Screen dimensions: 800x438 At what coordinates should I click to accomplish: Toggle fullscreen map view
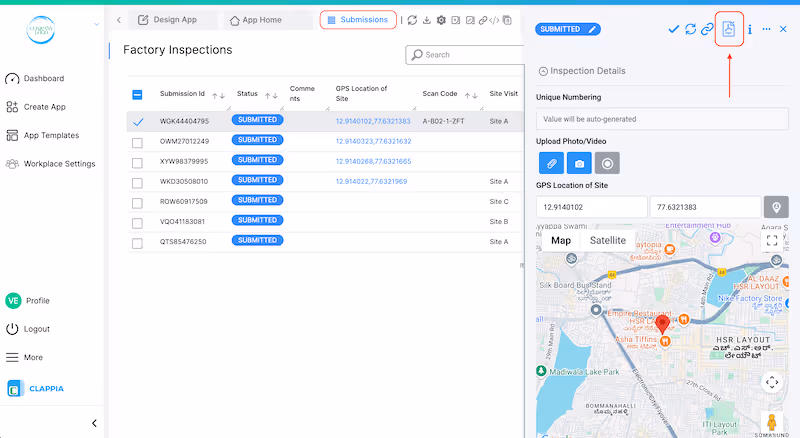pos(772,240)
